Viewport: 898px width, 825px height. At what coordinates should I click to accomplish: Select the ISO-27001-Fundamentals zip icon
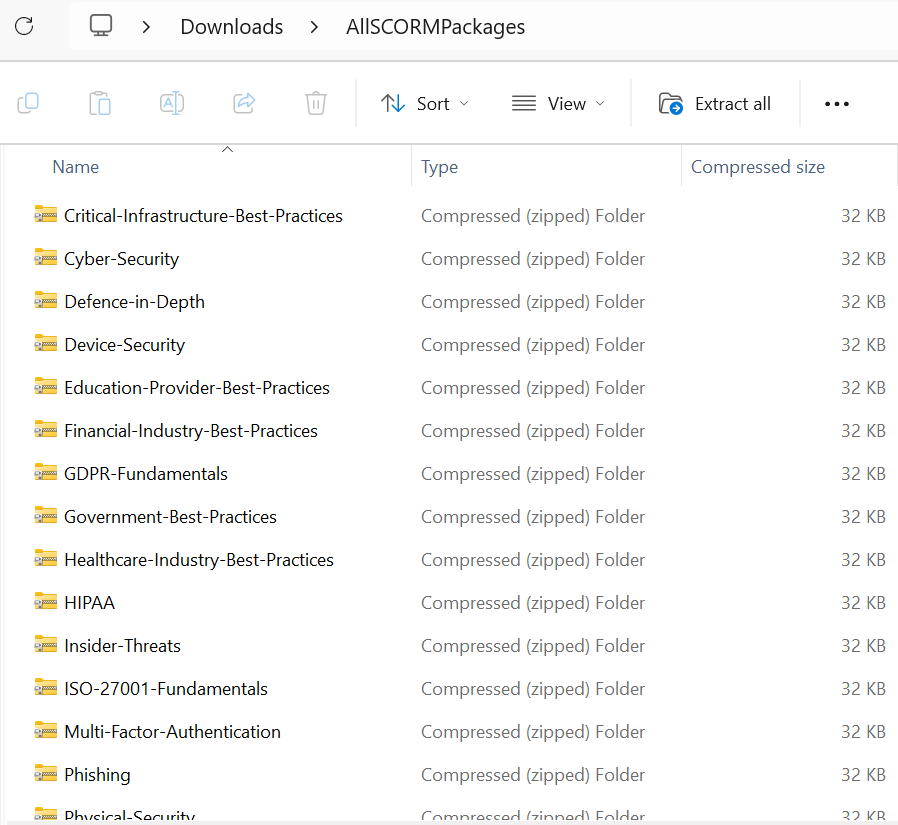click(x=46, y=688)
